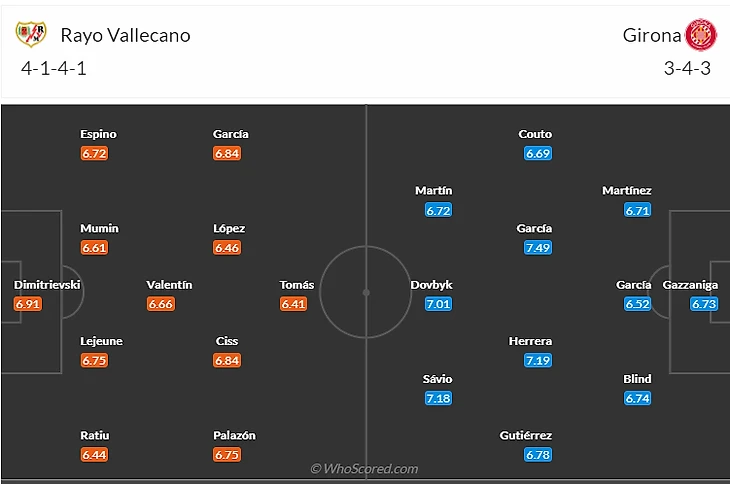Click the 7.49 rating badge
The width and height of the screenshot is (730, 484).
(x=538, y=248)
